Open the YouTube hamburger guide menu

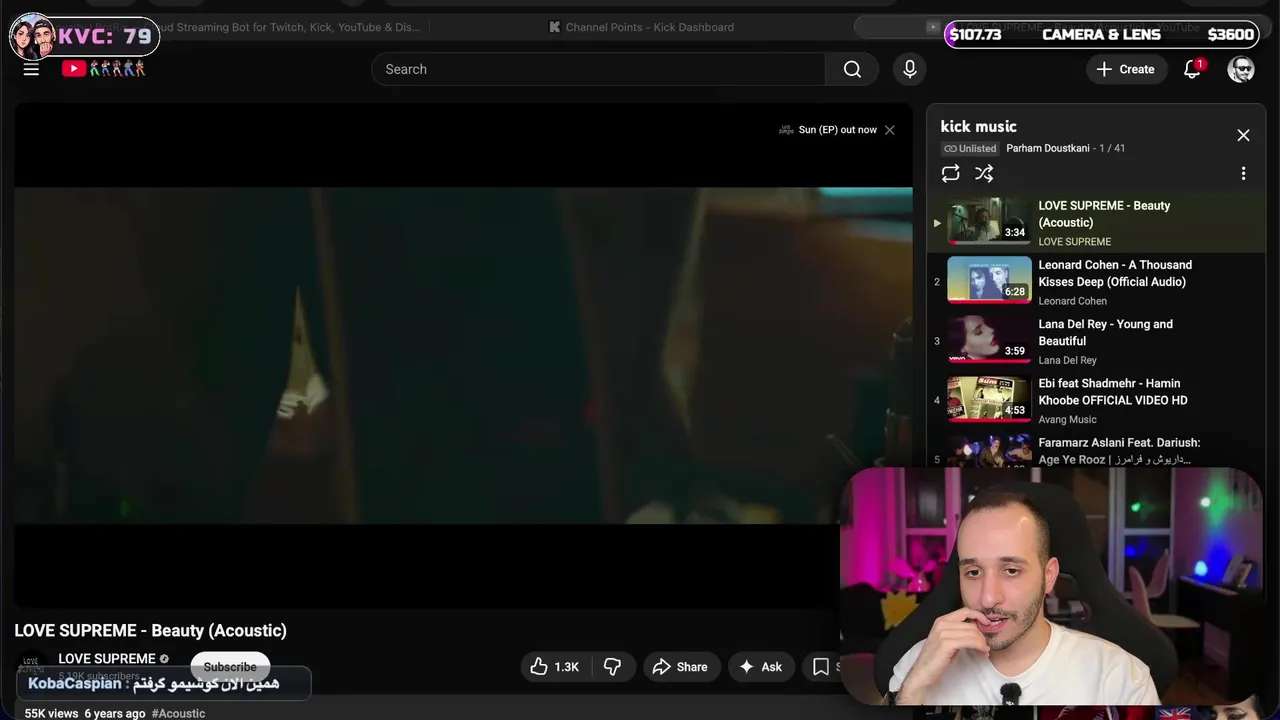click(31, 69)
